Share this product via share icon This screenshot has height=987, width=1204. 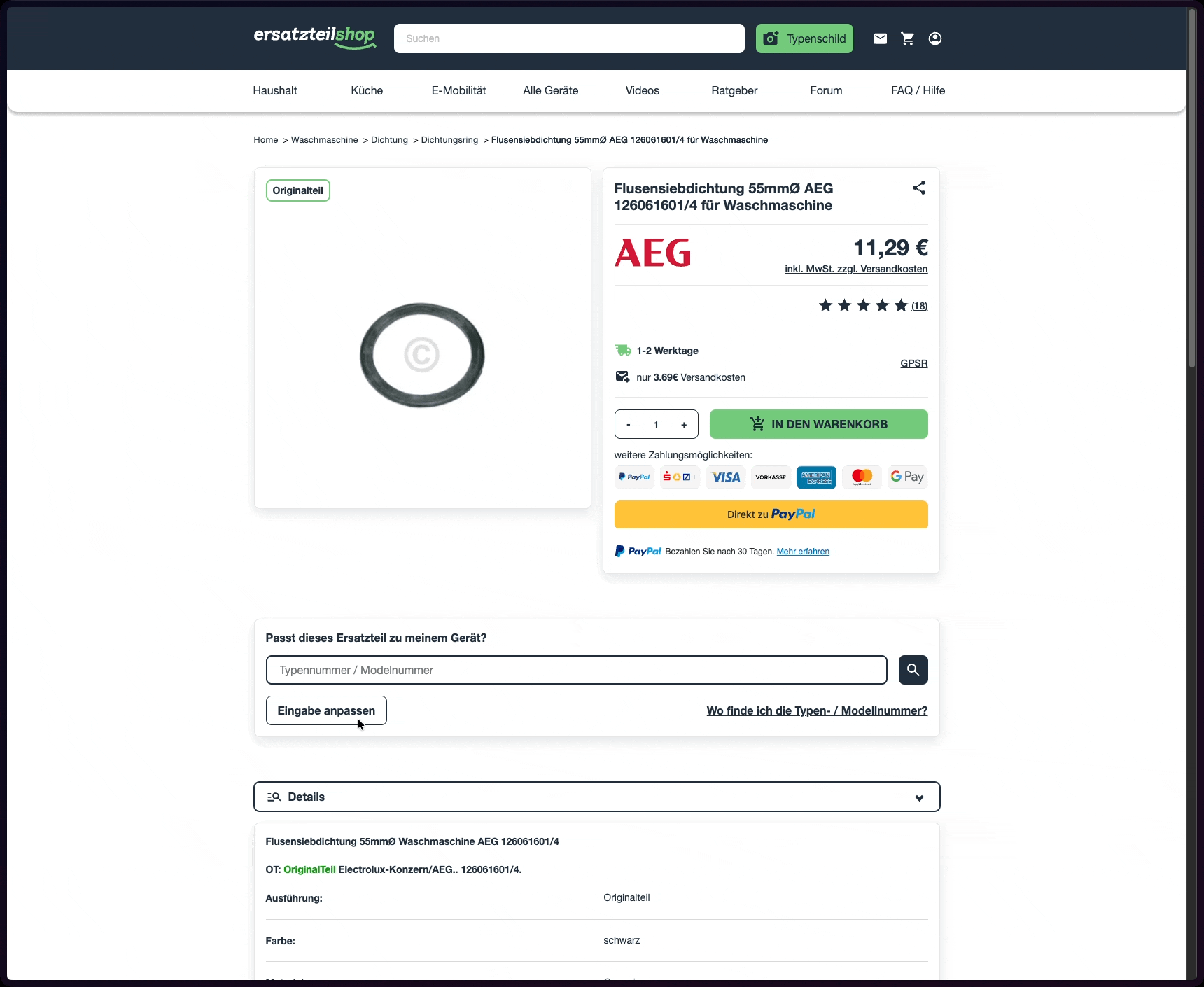[919, 188]
